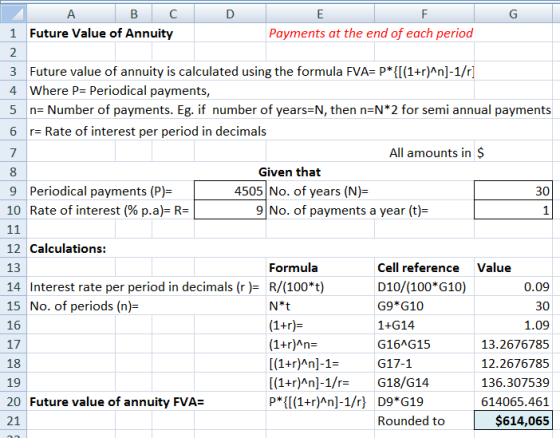Select column D header
Screen dimensions: 560x438
[230, 14]
